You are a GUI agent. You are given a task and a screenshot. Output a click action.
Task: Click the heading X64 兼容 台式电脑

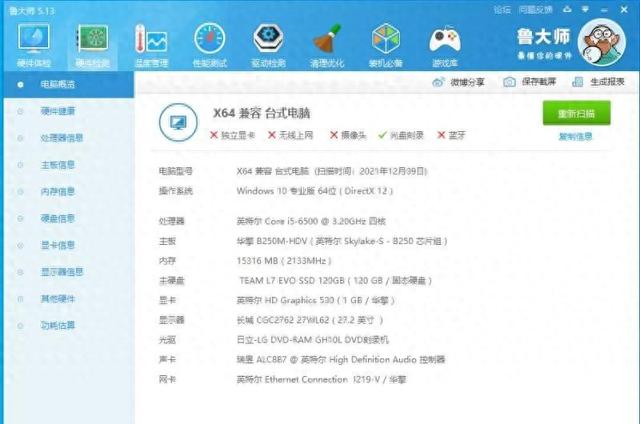pyautogui.click(x=261, y=113)
